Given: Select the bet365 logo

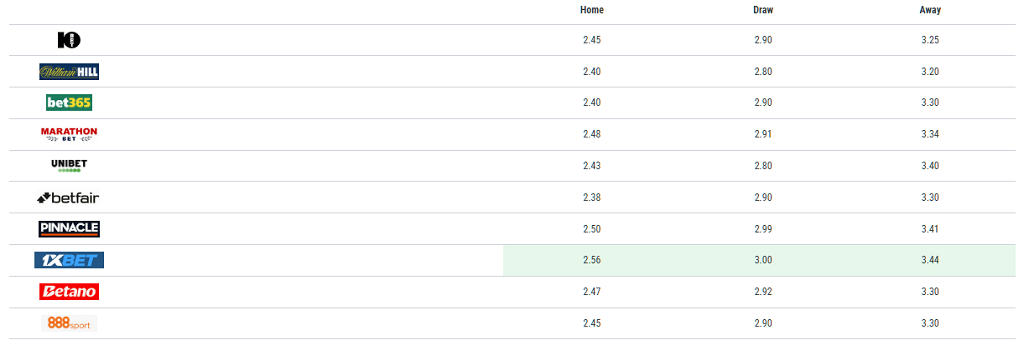Looking at the screenshot, I should [69, 103].
